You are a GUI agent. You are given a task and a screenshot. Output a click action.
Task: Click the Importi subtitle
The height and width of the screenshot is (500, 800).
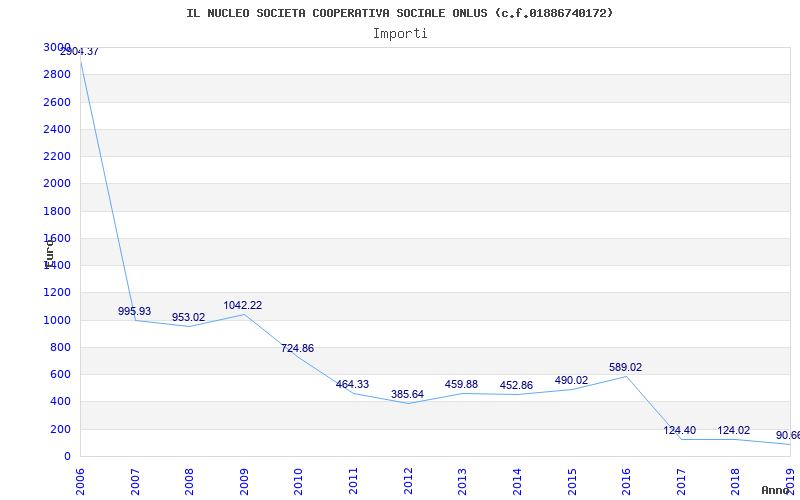pyautogui.click(x=400, y=34)
